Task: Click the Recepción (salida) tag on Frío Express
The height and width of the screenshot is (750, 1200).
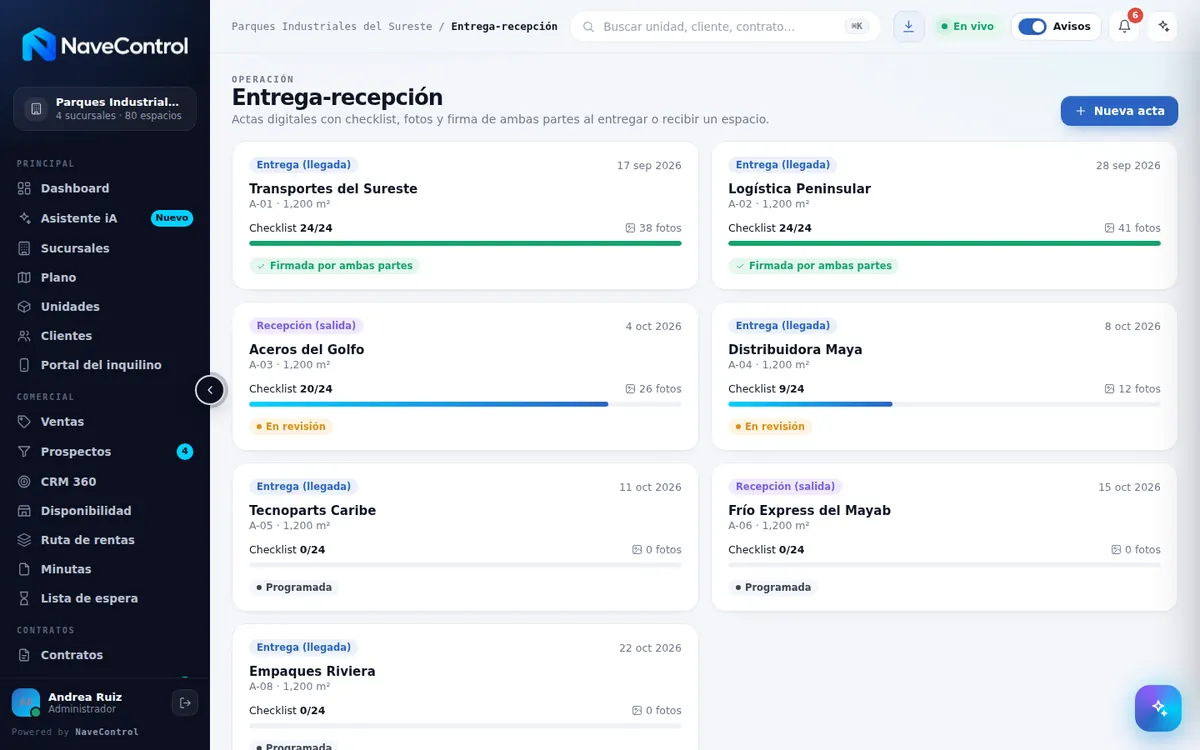Action: click(x=785, y=487)
